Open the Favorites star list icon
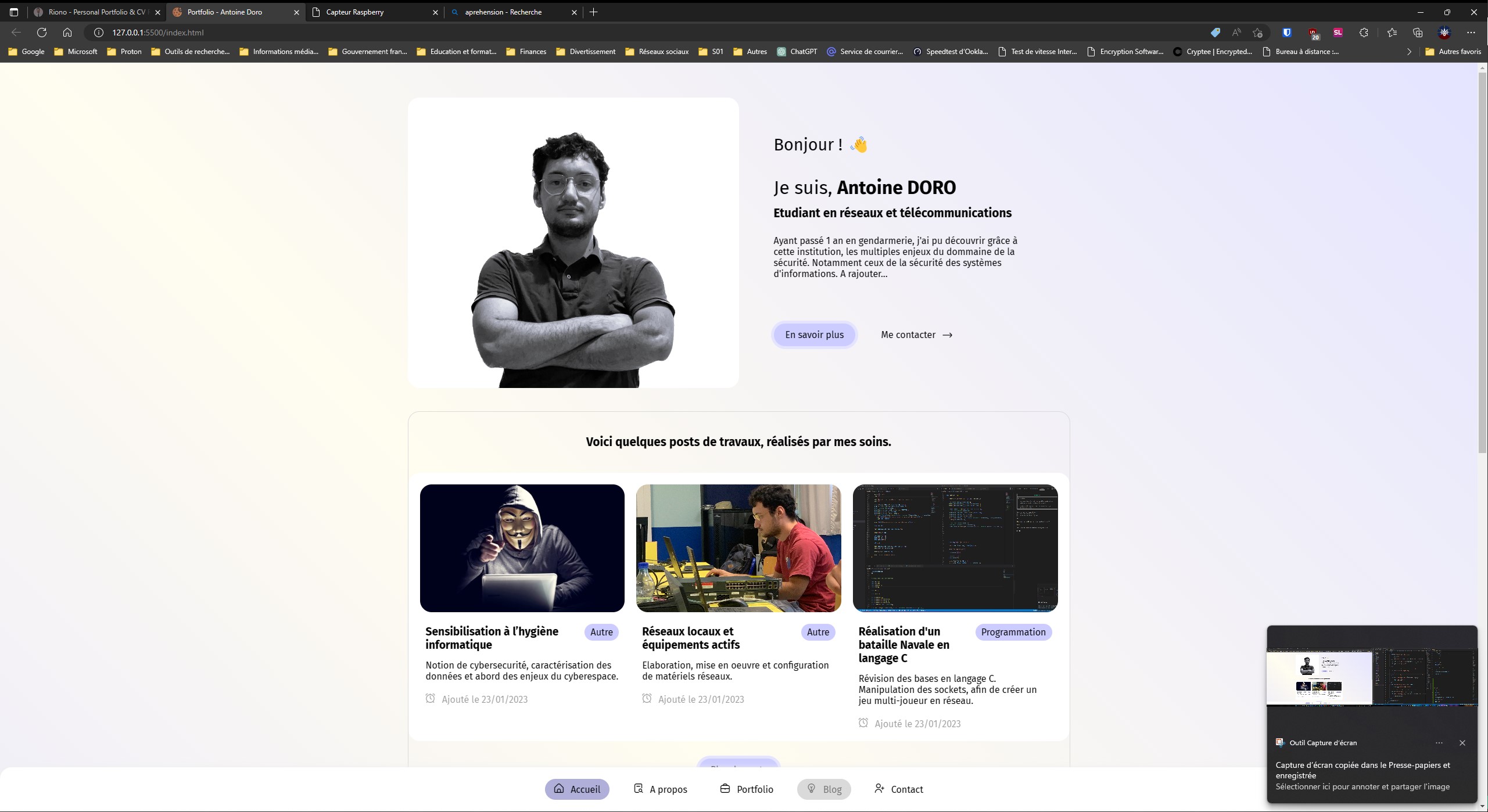This screenshot has width=1488, height=812. click(1392, 33)
